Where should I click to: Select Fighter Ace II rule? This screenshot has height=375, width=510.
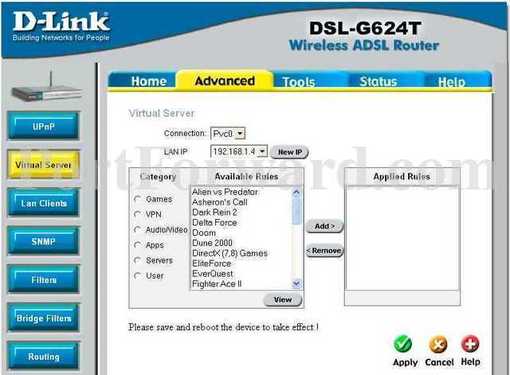(217, 284)
